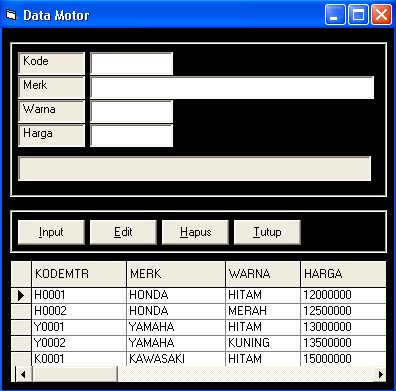Select the 13500000 price cell

coord(343,343)
